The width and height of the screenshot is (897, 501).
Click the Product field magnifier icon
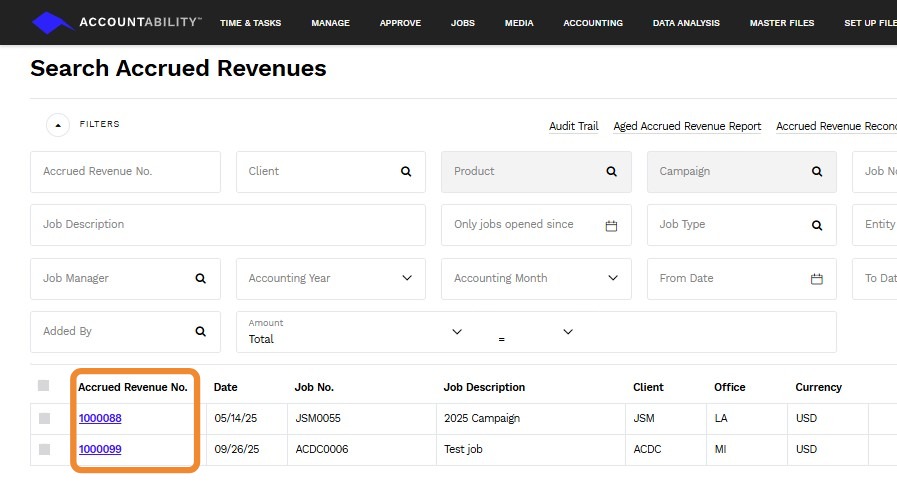click(611, 172)
